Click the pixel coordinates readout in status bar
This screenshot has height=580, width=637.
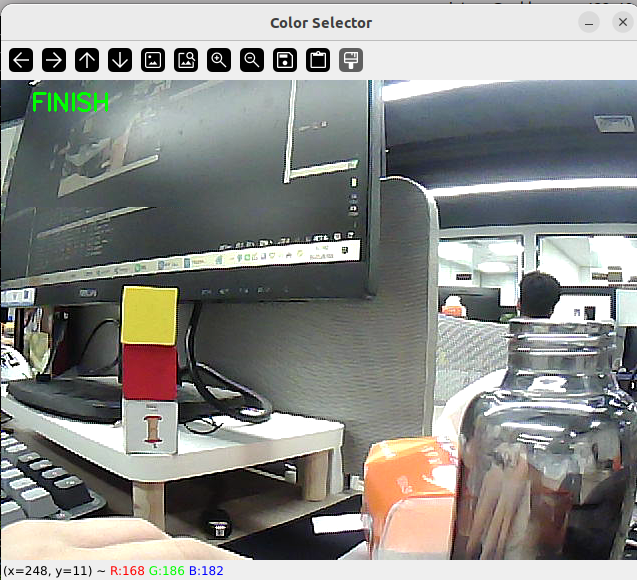[48, 571]
